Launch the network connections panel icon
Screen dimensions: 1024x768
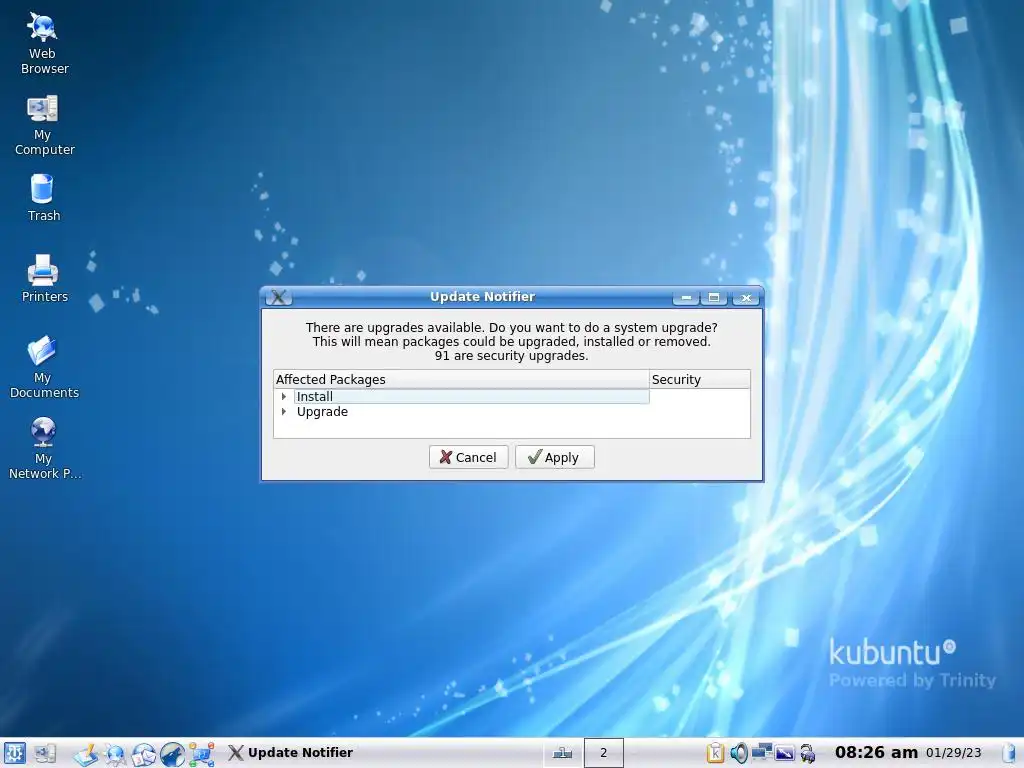coord(201,754)
